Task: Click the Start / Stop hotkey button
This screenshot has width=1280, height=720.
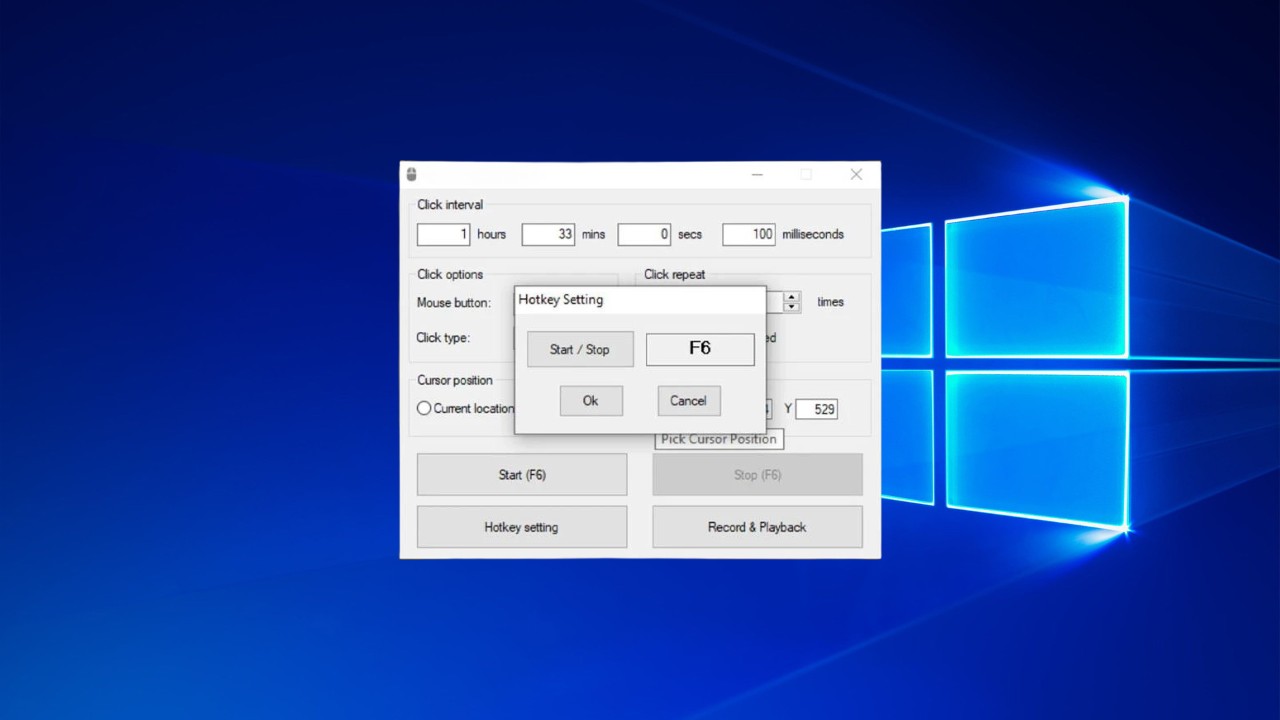Action: 580,349
